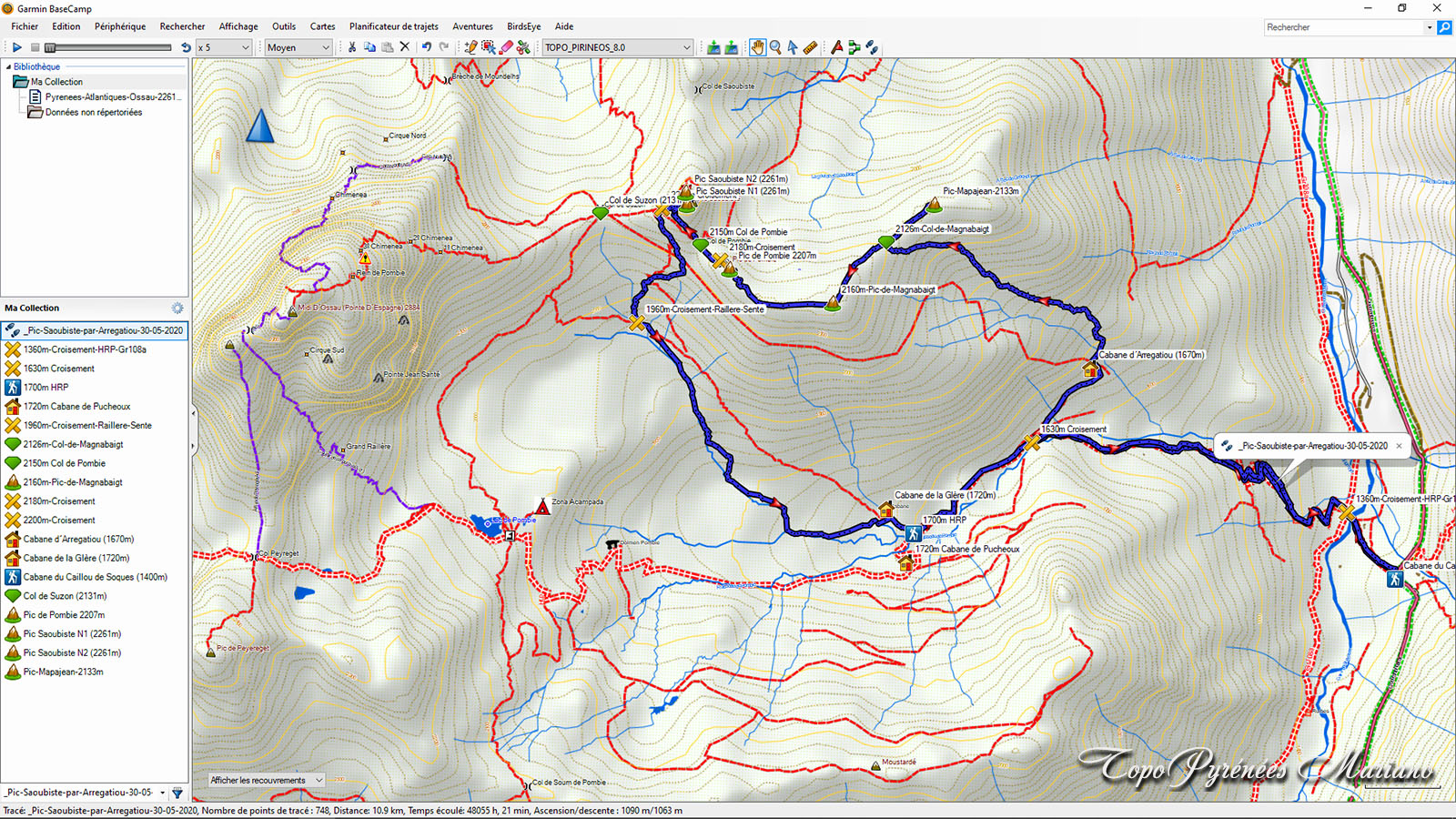
Task: Click the 1630m Croisement marker on map
Action: [x=1031, y=442]
